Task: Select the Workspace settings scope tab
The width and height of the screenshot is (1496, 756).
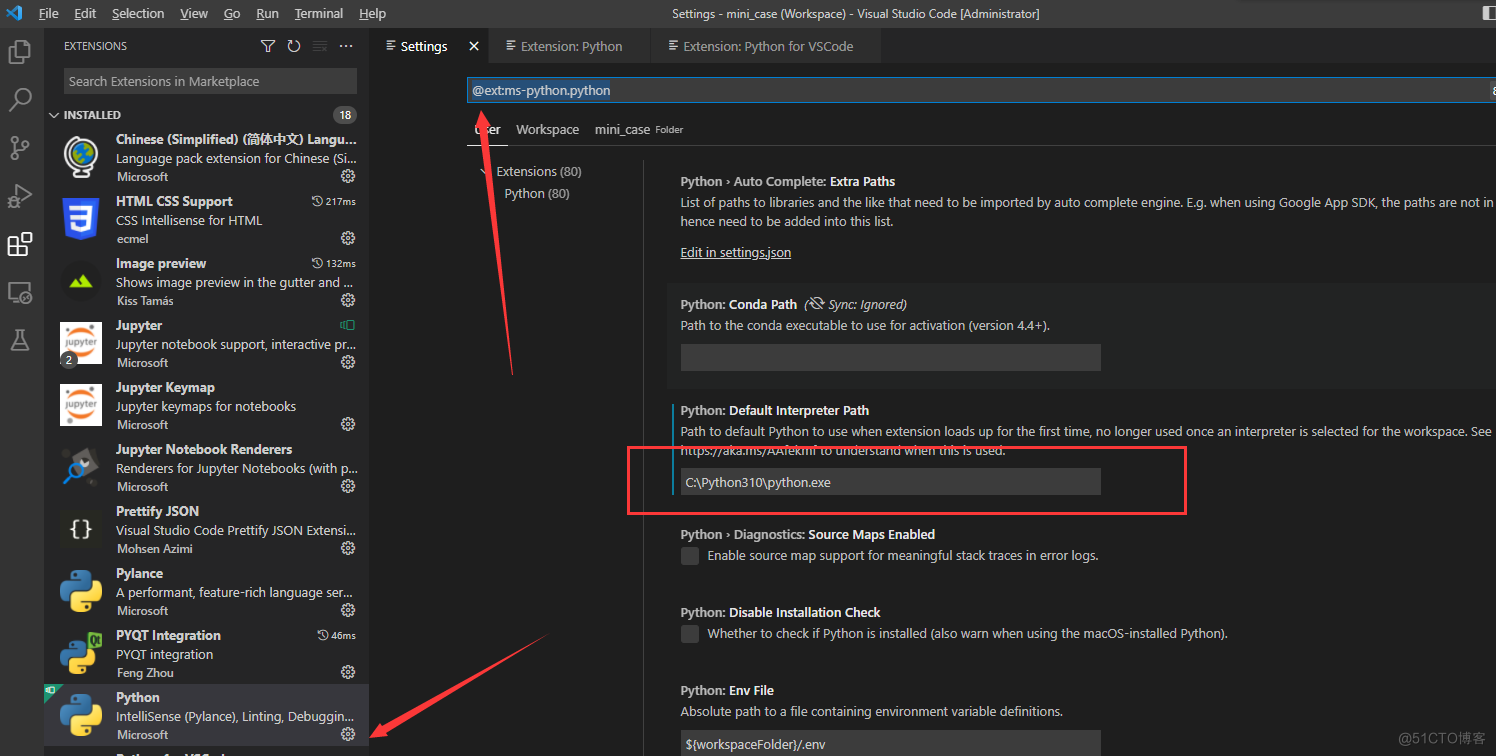Action: tap(547, 129)
